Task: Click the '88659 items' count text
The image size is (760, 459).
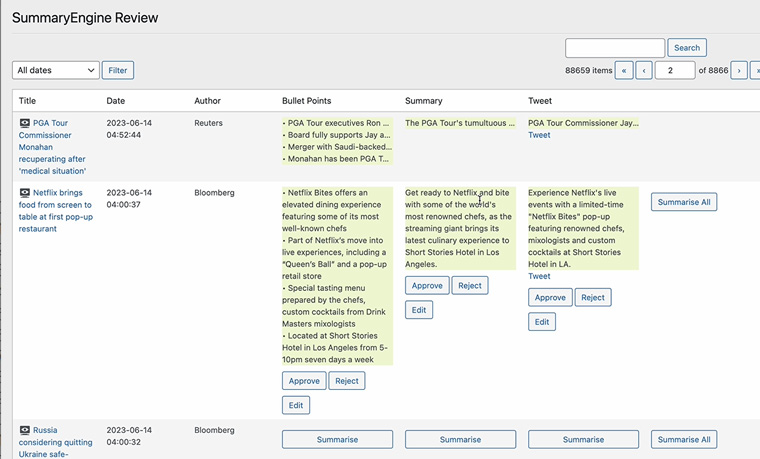Action: pos(588,70)
